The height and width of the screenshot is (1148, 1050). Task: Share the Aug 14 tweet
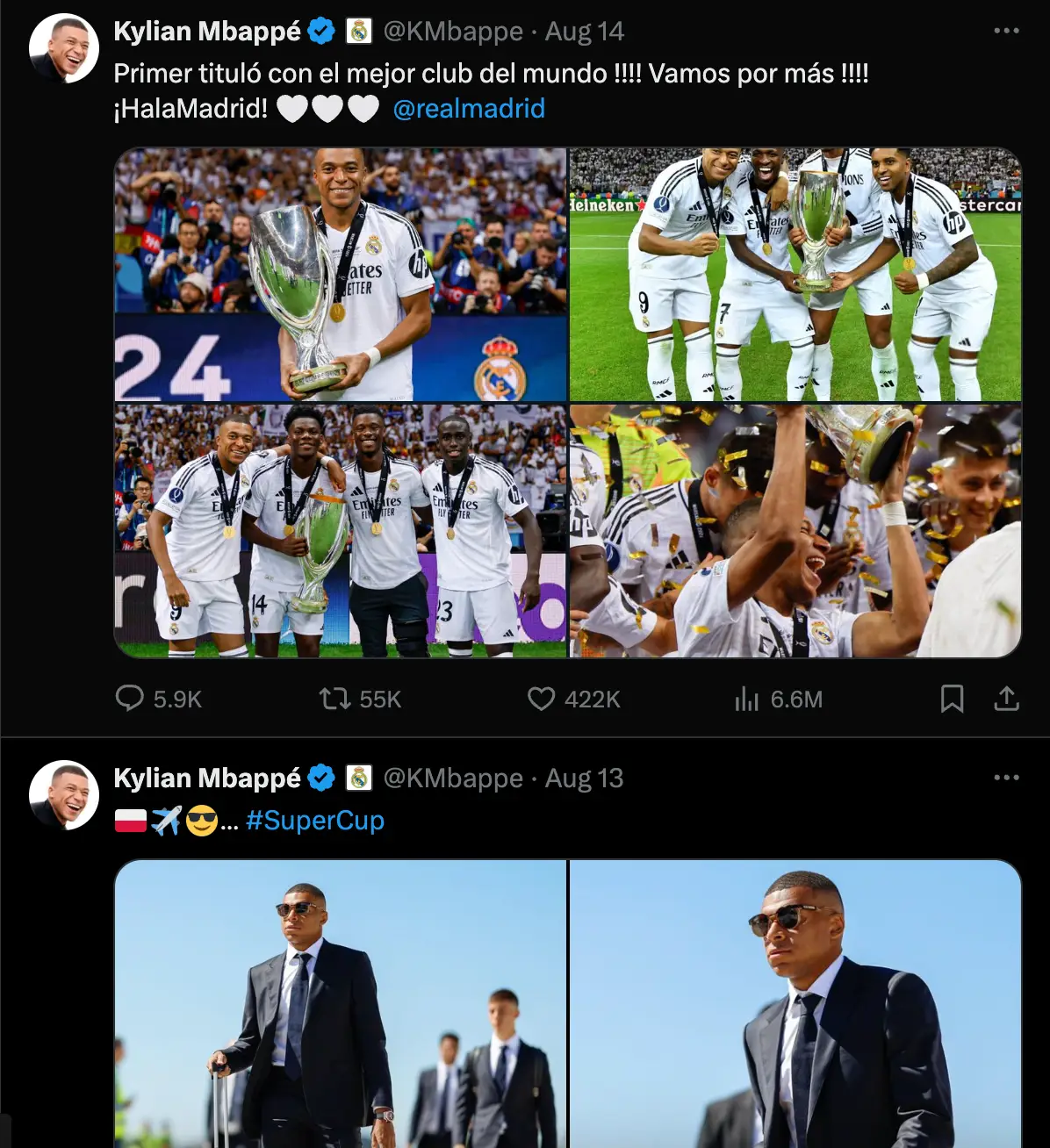(x=1006, y=699)
